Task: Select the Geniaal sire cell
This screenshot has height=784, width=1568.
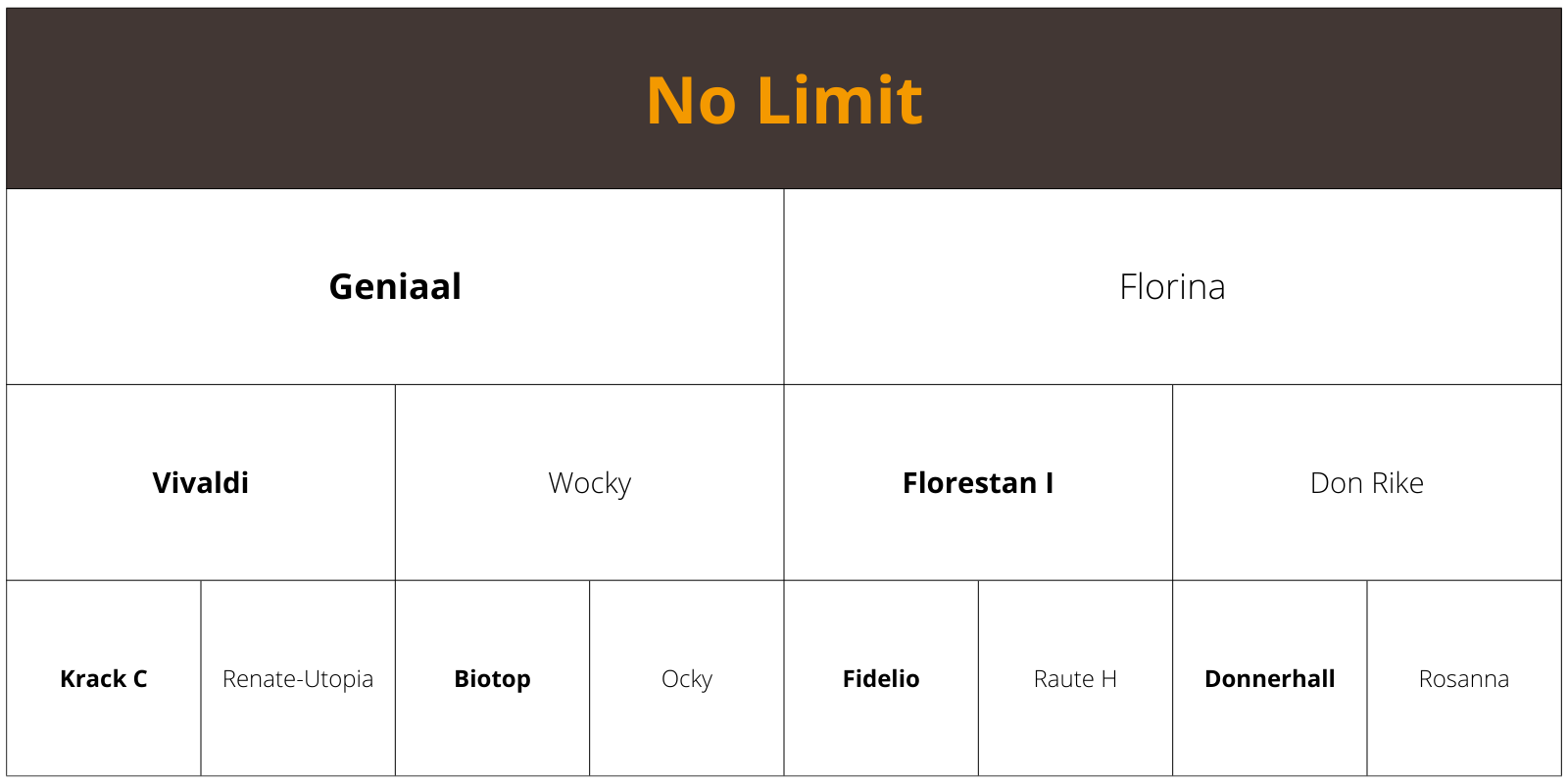Action: 395,286
